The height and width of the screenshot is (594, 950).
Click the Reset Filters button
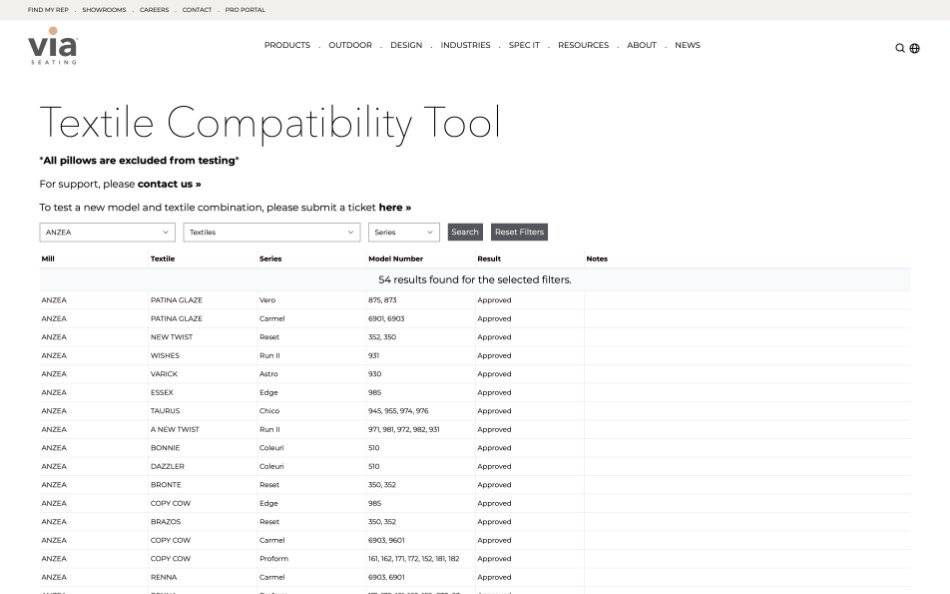coord(519,232)
